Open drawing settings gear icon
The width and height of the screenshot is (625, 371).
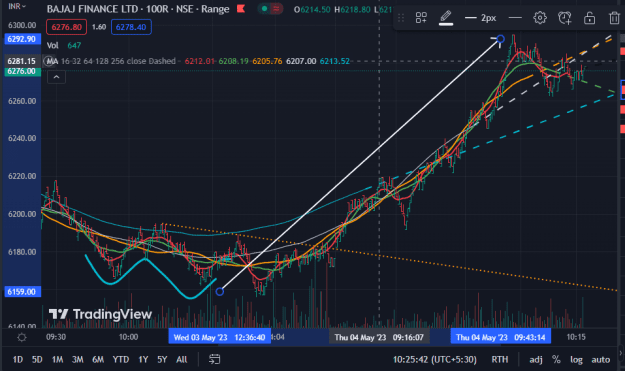pyautogui.click(x=540, y=18)
